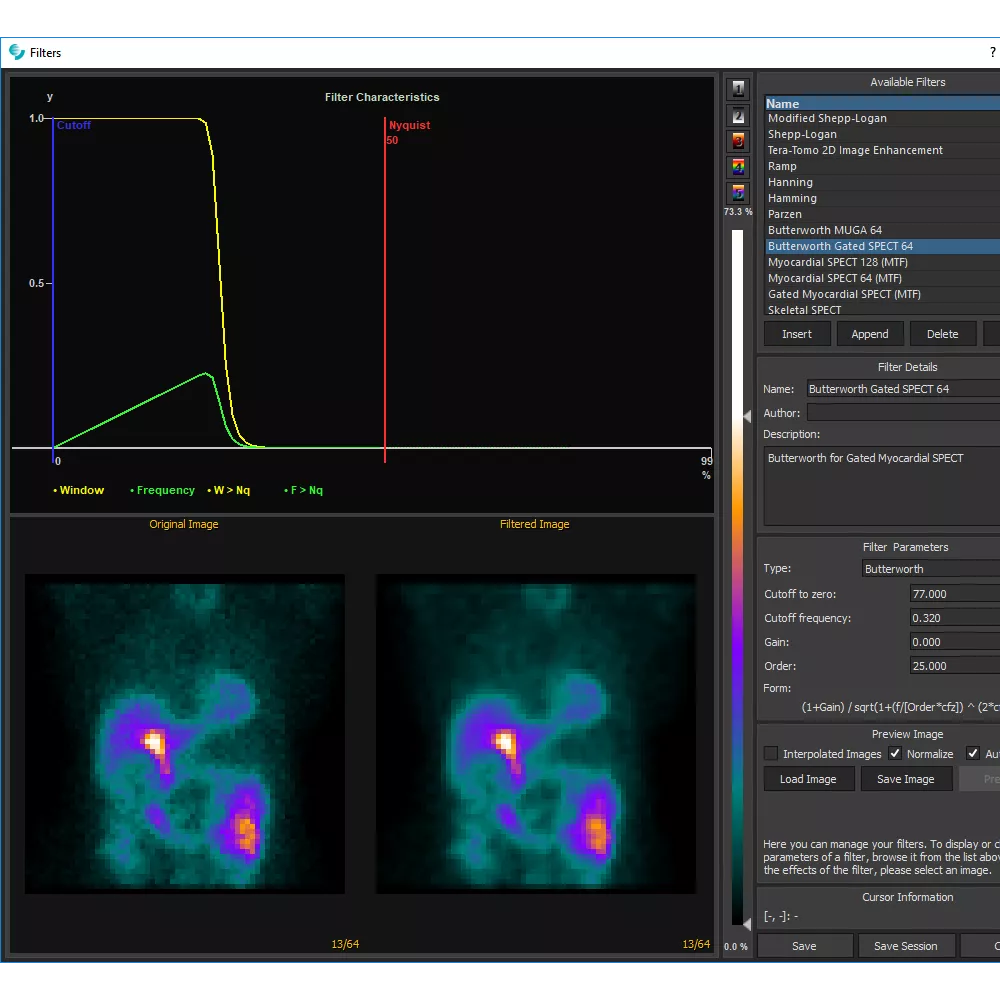
Task: Click Save Image button
Action: pyautogui.click(x=906, y=779)
